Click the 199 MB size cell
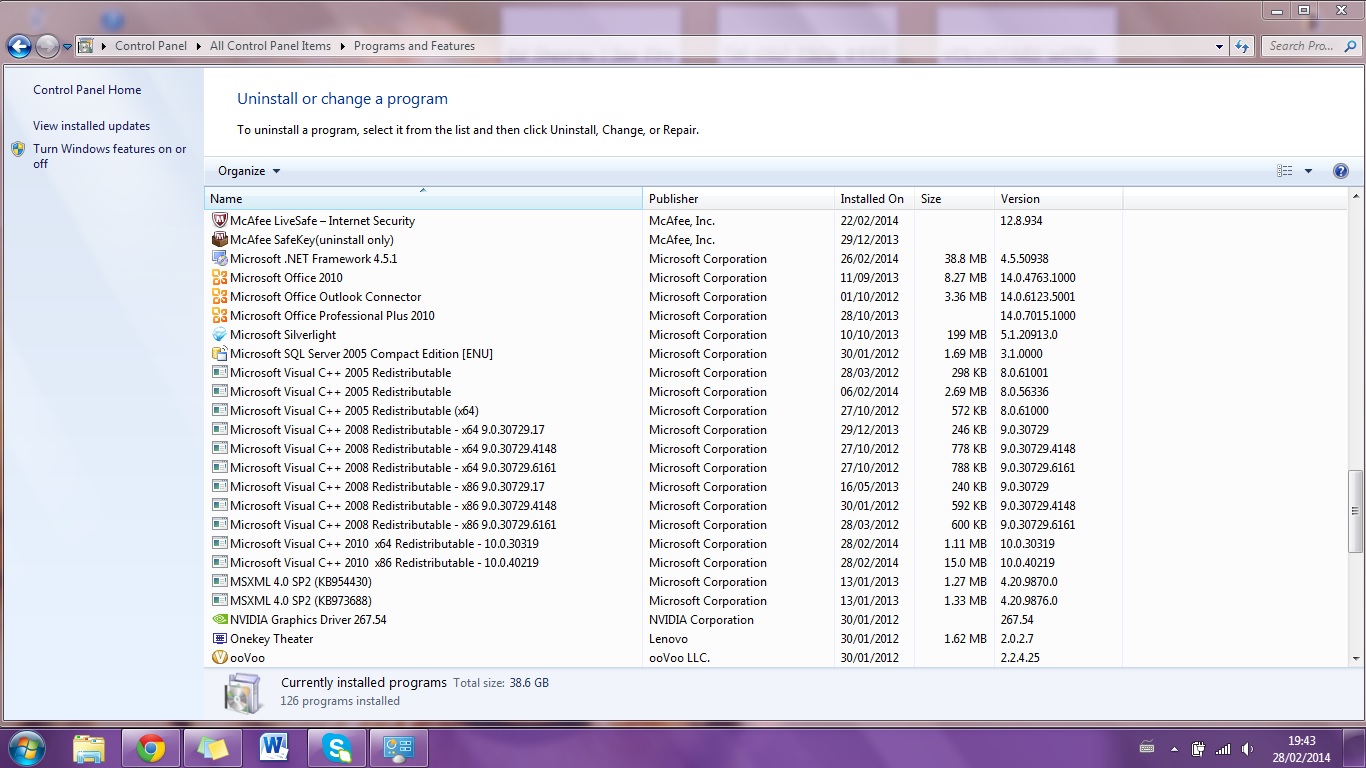This screenshot has width=1366, height=768. pos(966,335)
